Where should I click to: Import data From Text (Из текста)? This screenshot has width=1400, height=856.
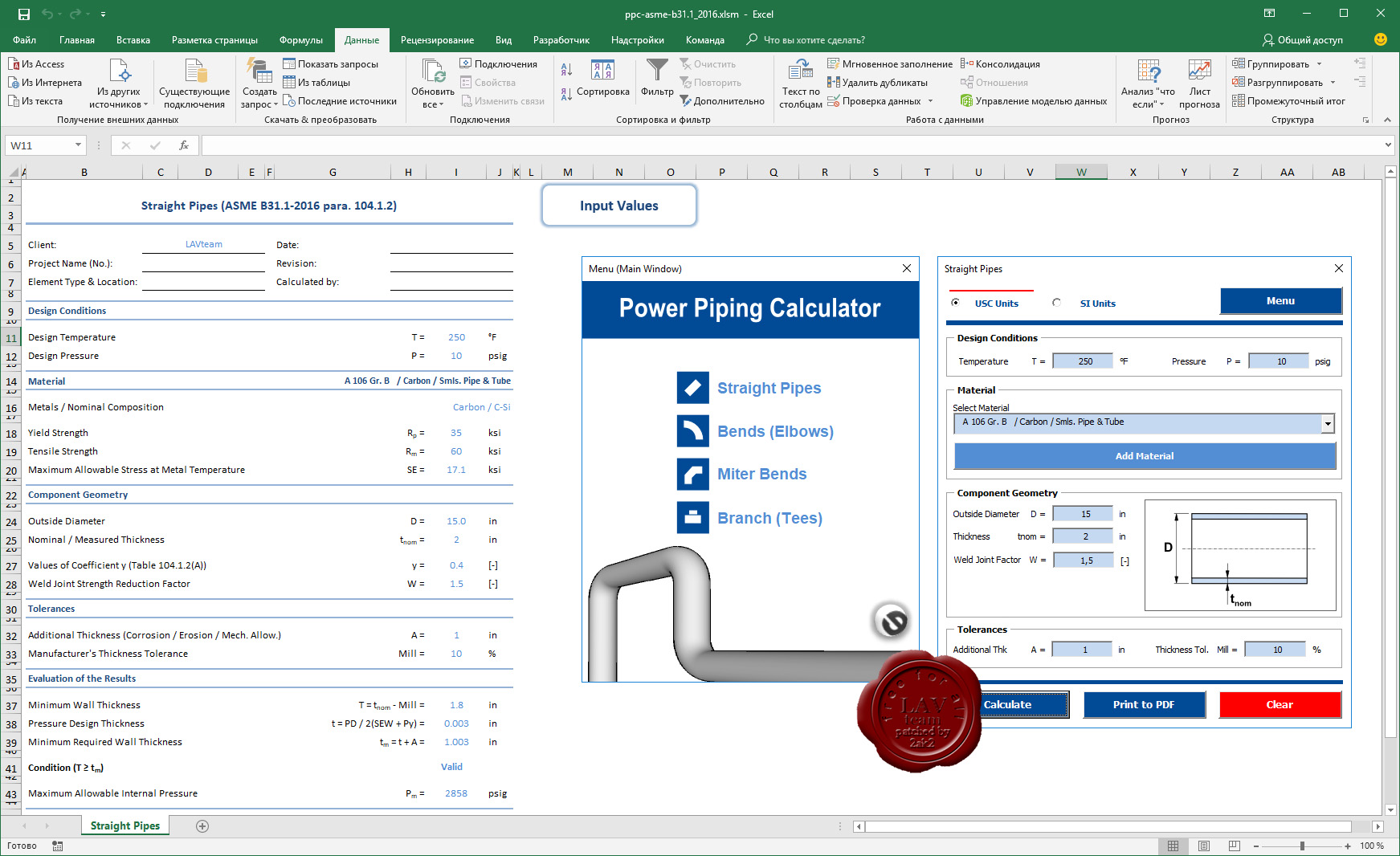click(x=36, y=101)
